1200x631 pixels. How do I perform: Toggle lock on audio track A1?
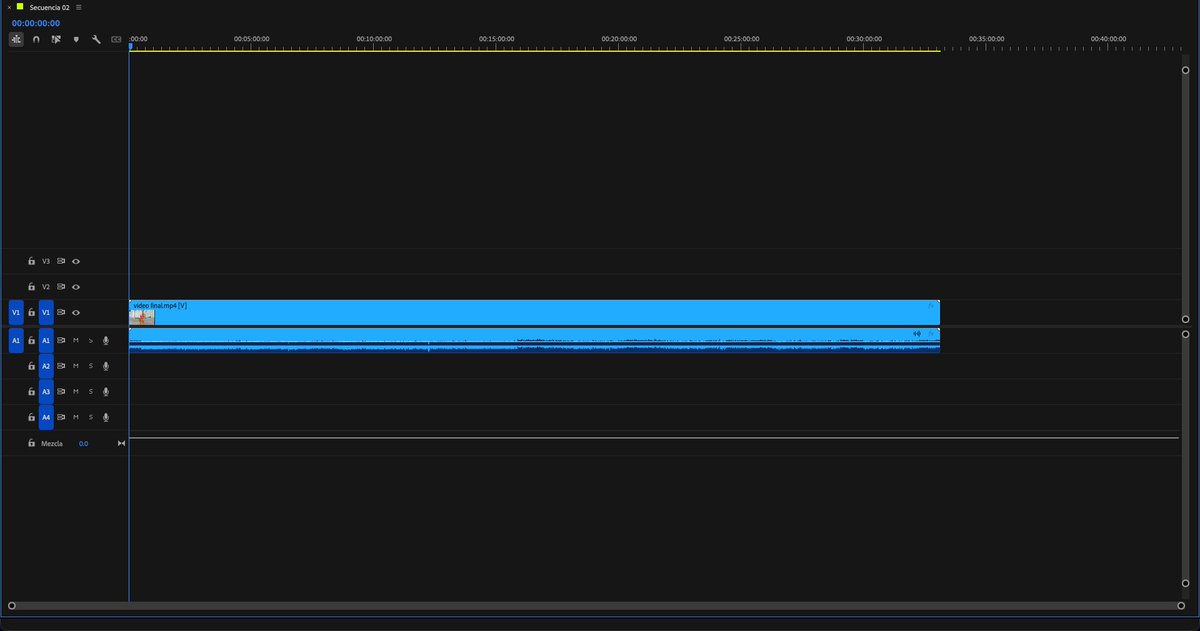[x=31, y=340]
